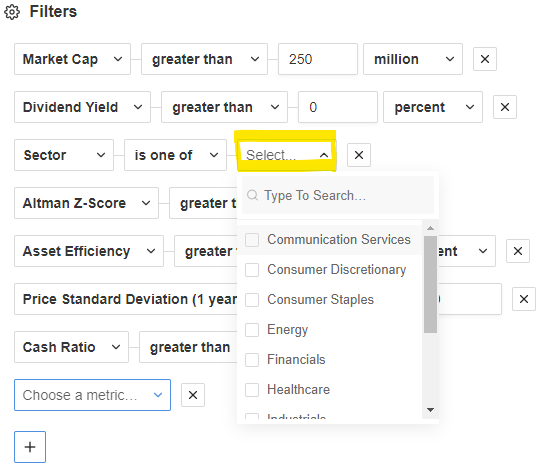Remove the Market Cap filter row
The width and height of the screenshot is (552, 467).
tap(485, 59)
